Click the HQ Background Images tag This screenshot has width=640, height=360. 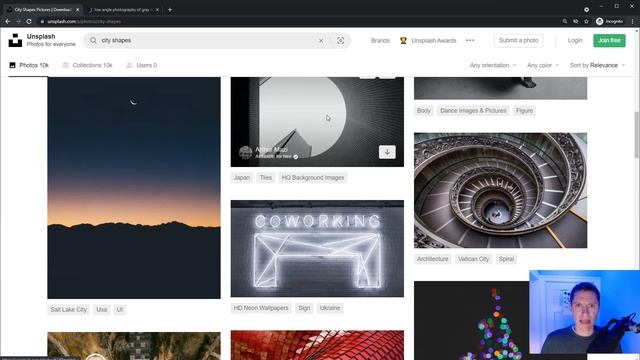pyautogui.click(x=313, y=178)
